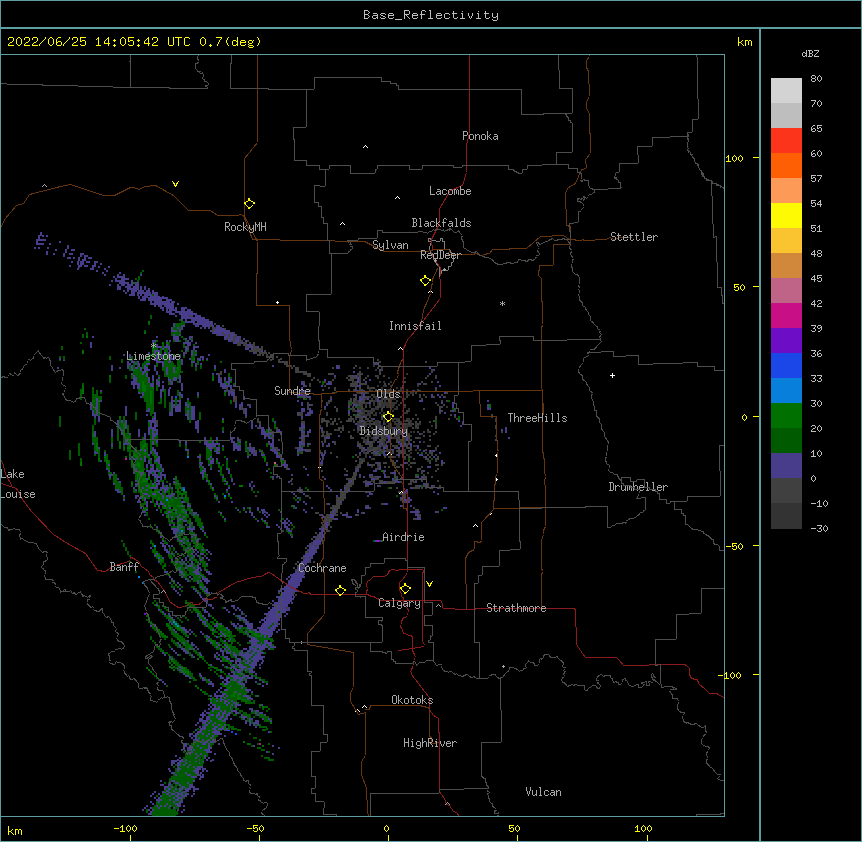Select the yellow 51-54 dBZ legend swatch
Image resolution: width=862 pixels, height=842 pixels.
(786, 215)
